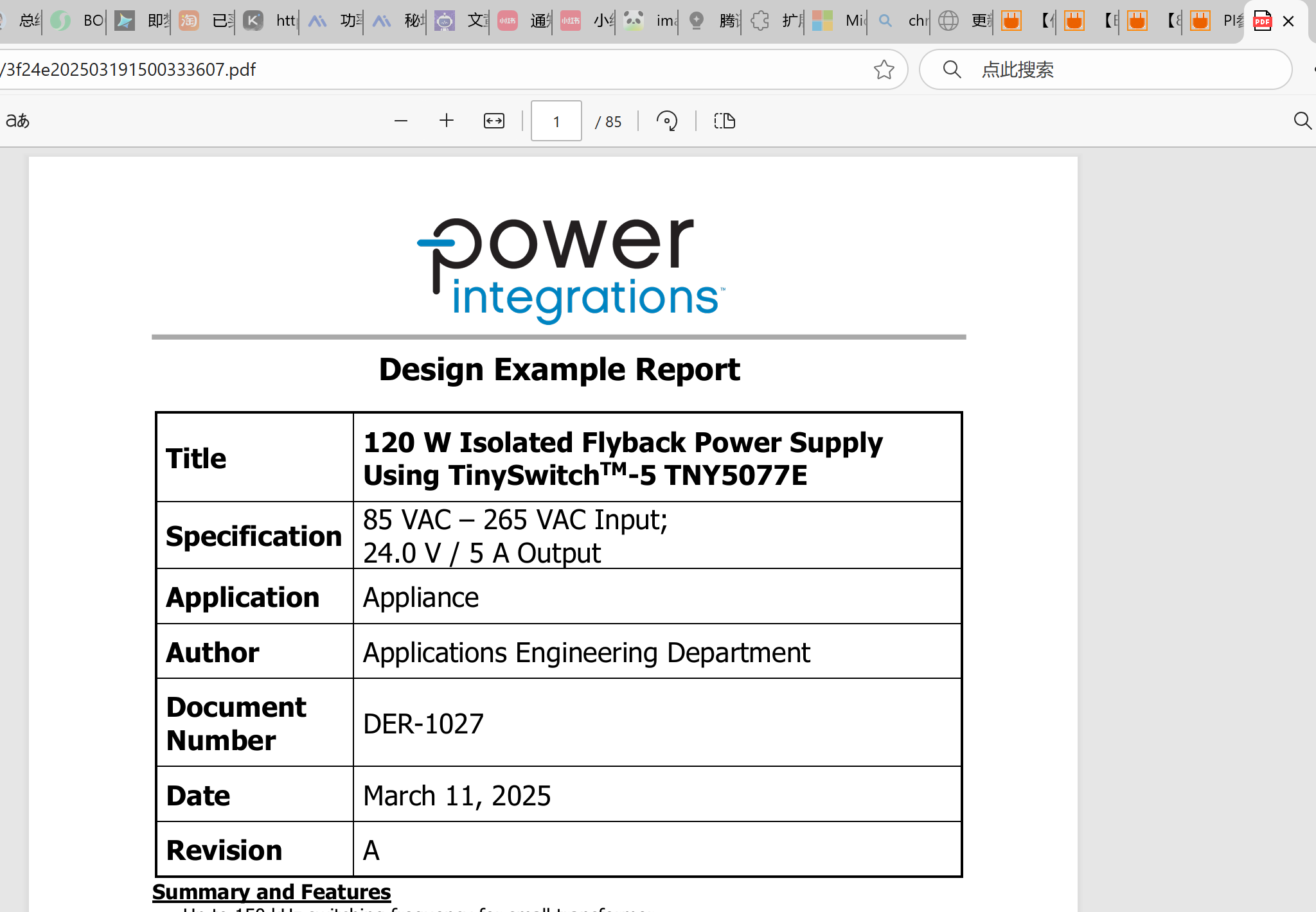Click 'Using TinySwitch-5 TNY5077E' text
This screenshot has width=1316, height=912.
(585, 476)
